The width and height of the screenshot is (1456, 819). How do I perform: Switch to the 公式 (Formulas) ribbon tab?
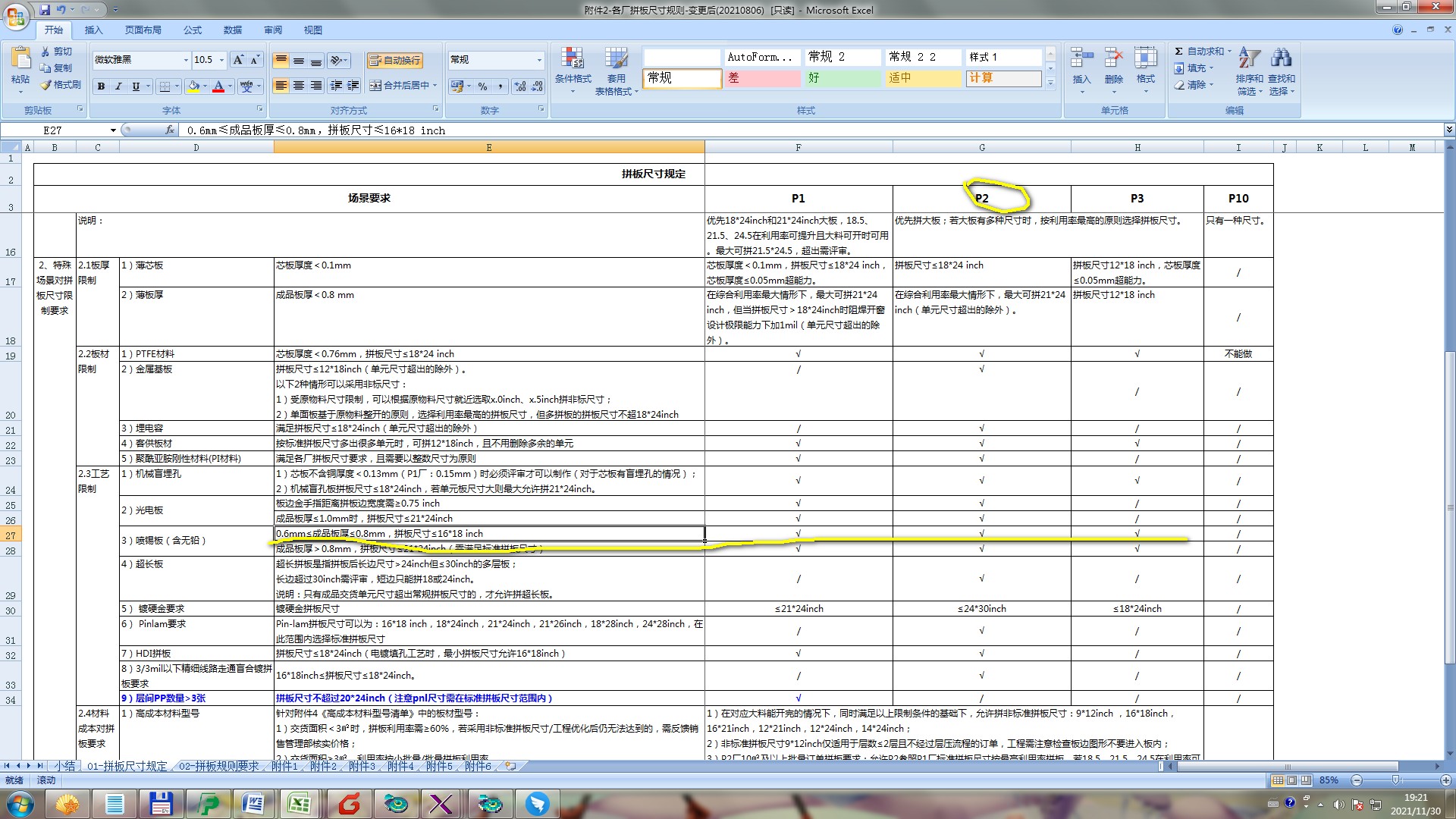(193, 30)
